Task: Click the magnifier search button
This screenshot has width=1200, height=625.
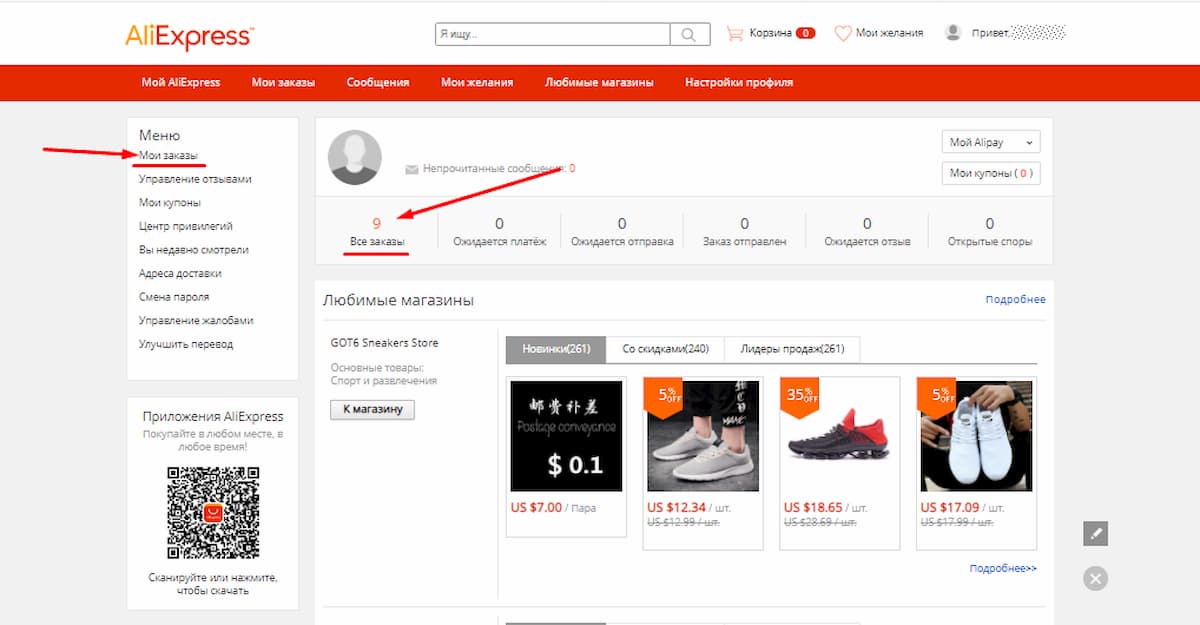Action: pyautogui.click(x=689, y=34)
